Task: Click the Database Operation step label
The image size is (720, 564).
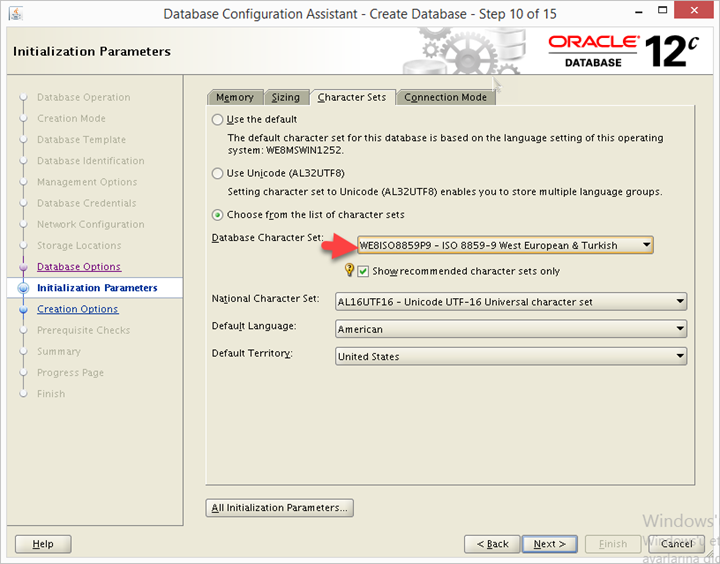Action: 84,97
